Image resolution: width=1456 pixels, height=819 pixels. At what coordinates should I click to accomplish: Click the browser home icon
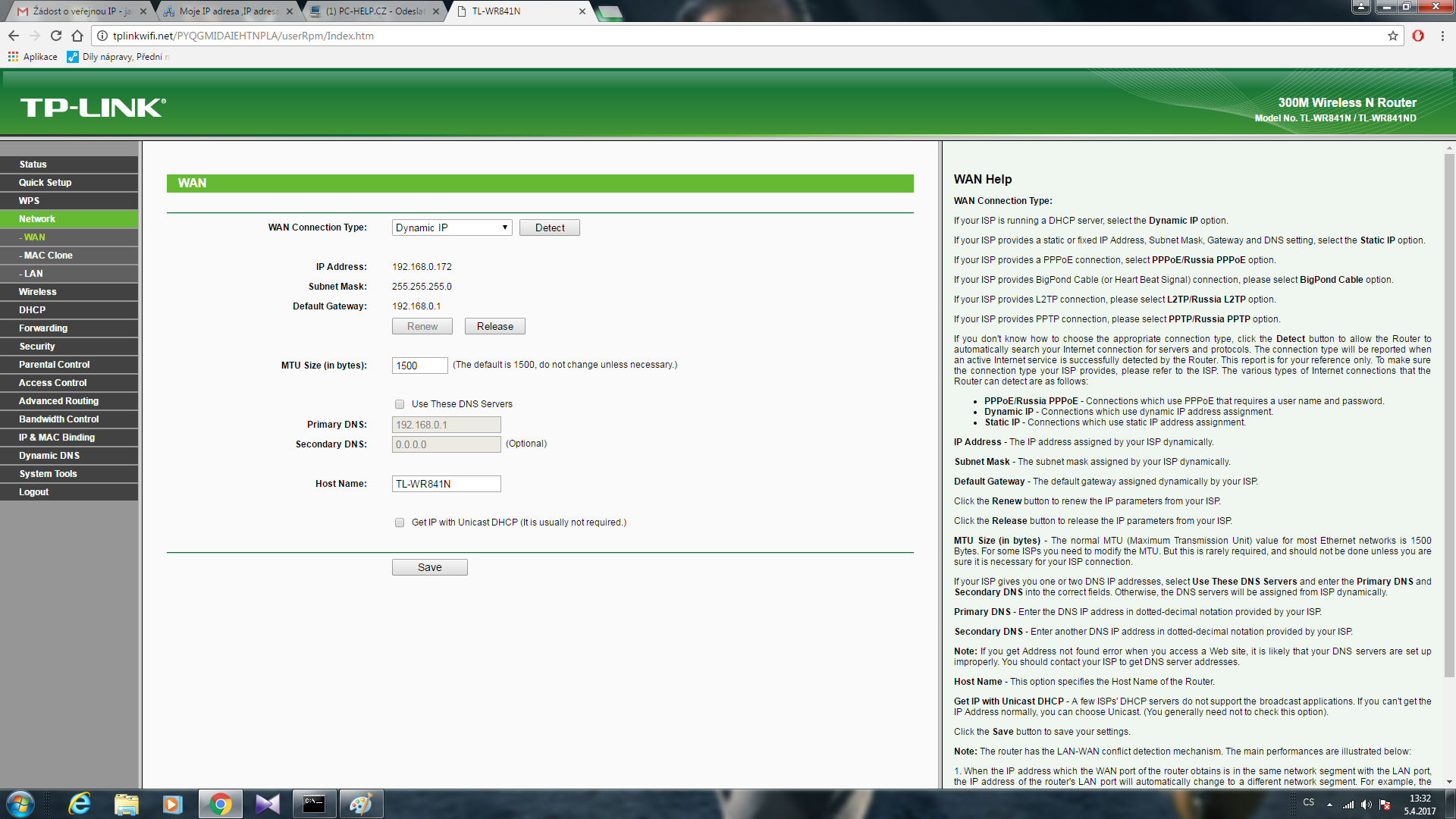click(x=77, y=36)
